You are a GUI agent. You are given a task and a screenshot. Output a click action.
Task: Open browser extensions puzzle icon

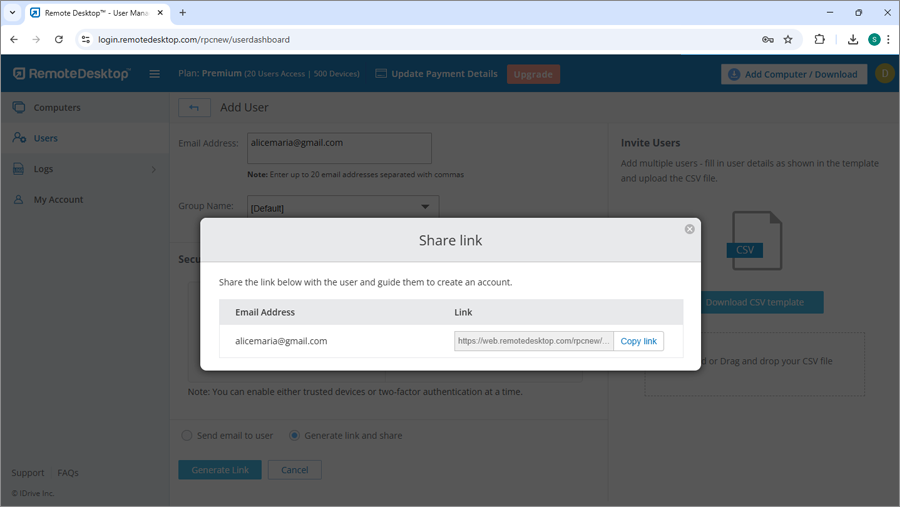(x=820, y=39)
